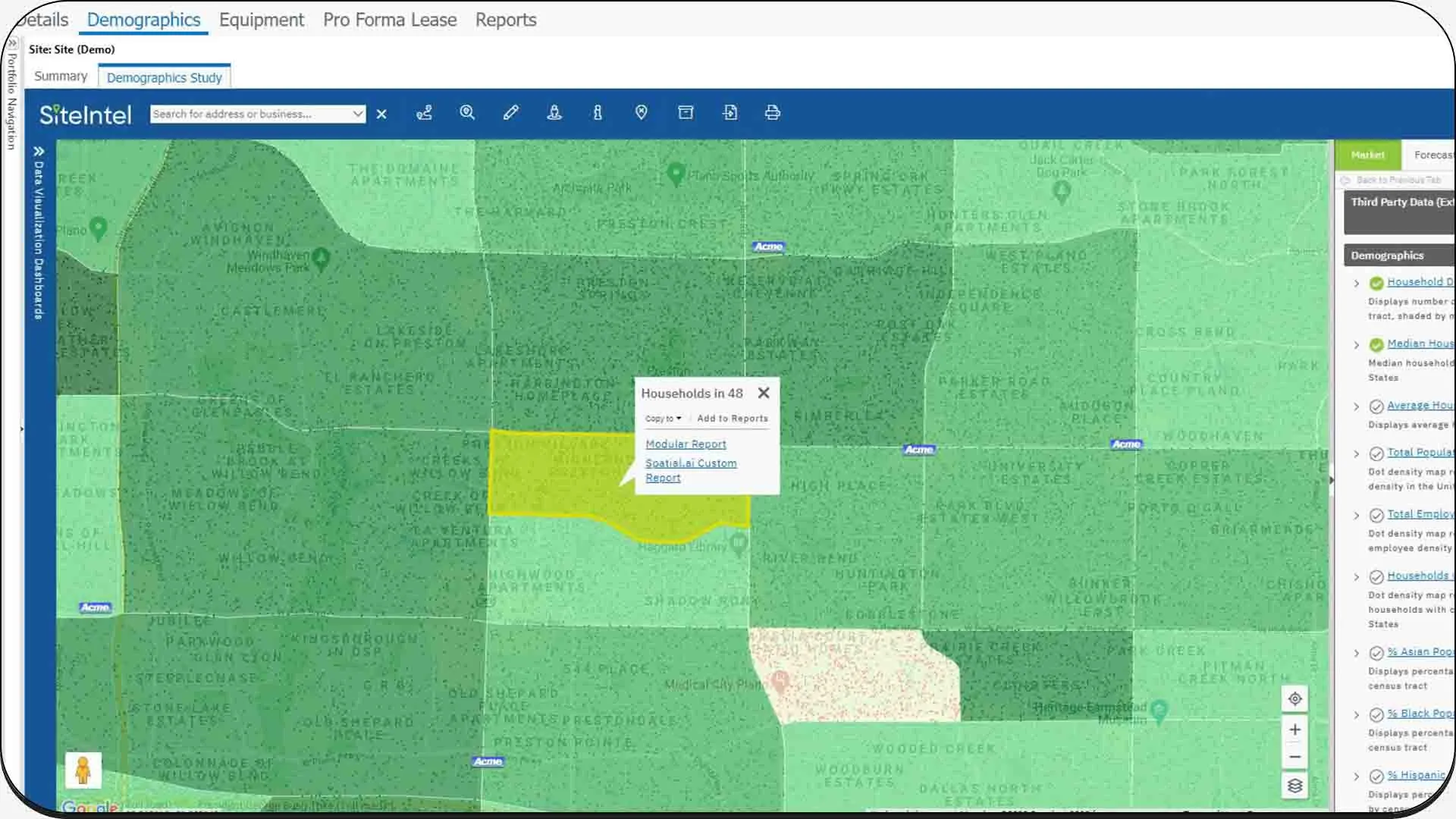This screenshot has height=819, width=1456.
Task: Click the remove pin marker icon
Action: (642, 113)
